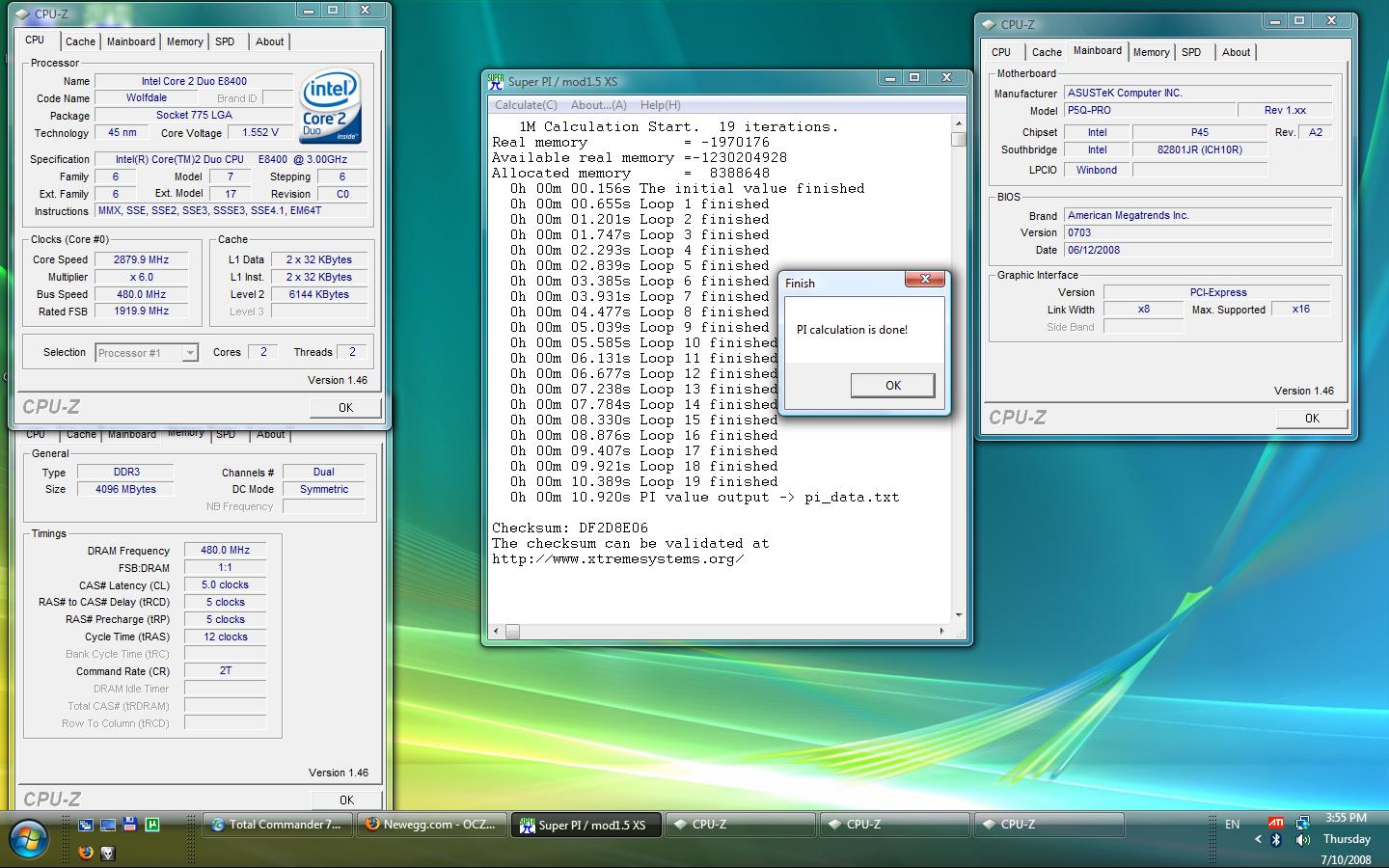Click the motherboard Model value P5Q-PRO

point(1148,111)
